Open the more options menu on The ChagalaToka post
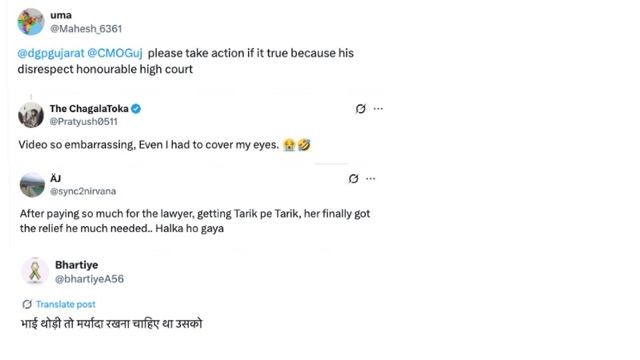The height and width of the screenshot is (360, 640). [x=378, y=109]
